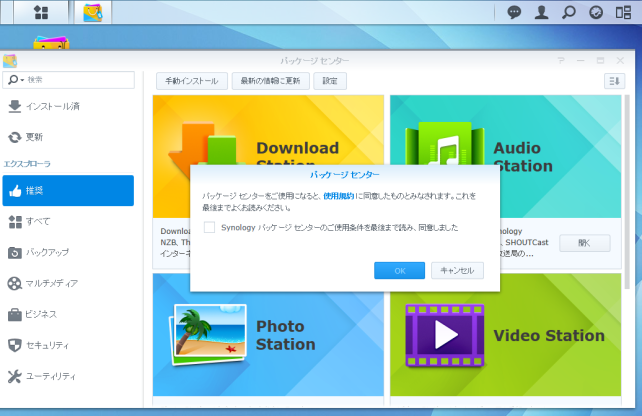
Task: Select 更新 in the sidebar
Action: click(68, 137)
